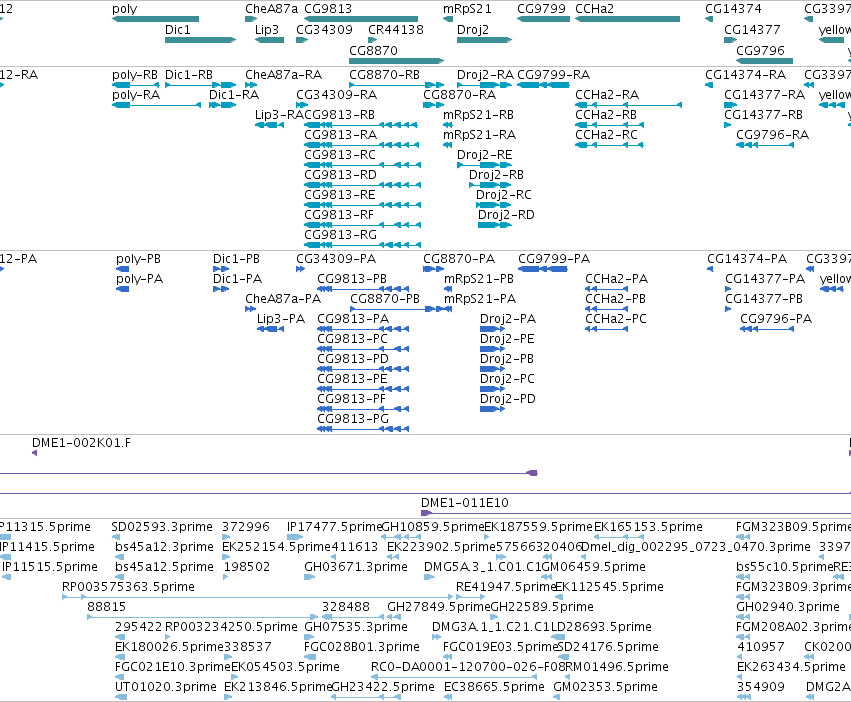Select transcript CG9813-RB

pyautogui.click(x=361, y=125)
